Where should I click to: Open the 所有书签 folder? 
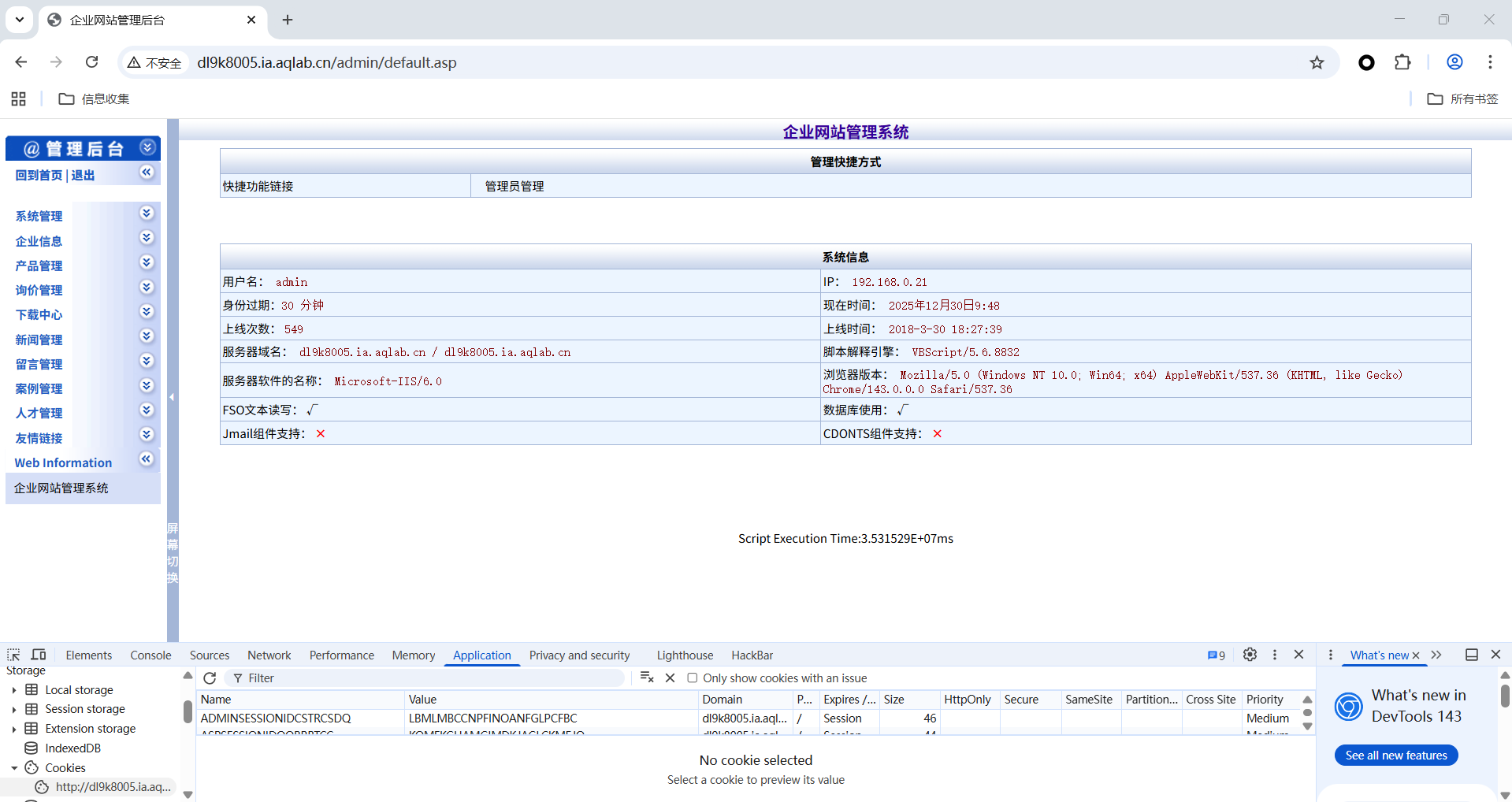pos(1463,98)
